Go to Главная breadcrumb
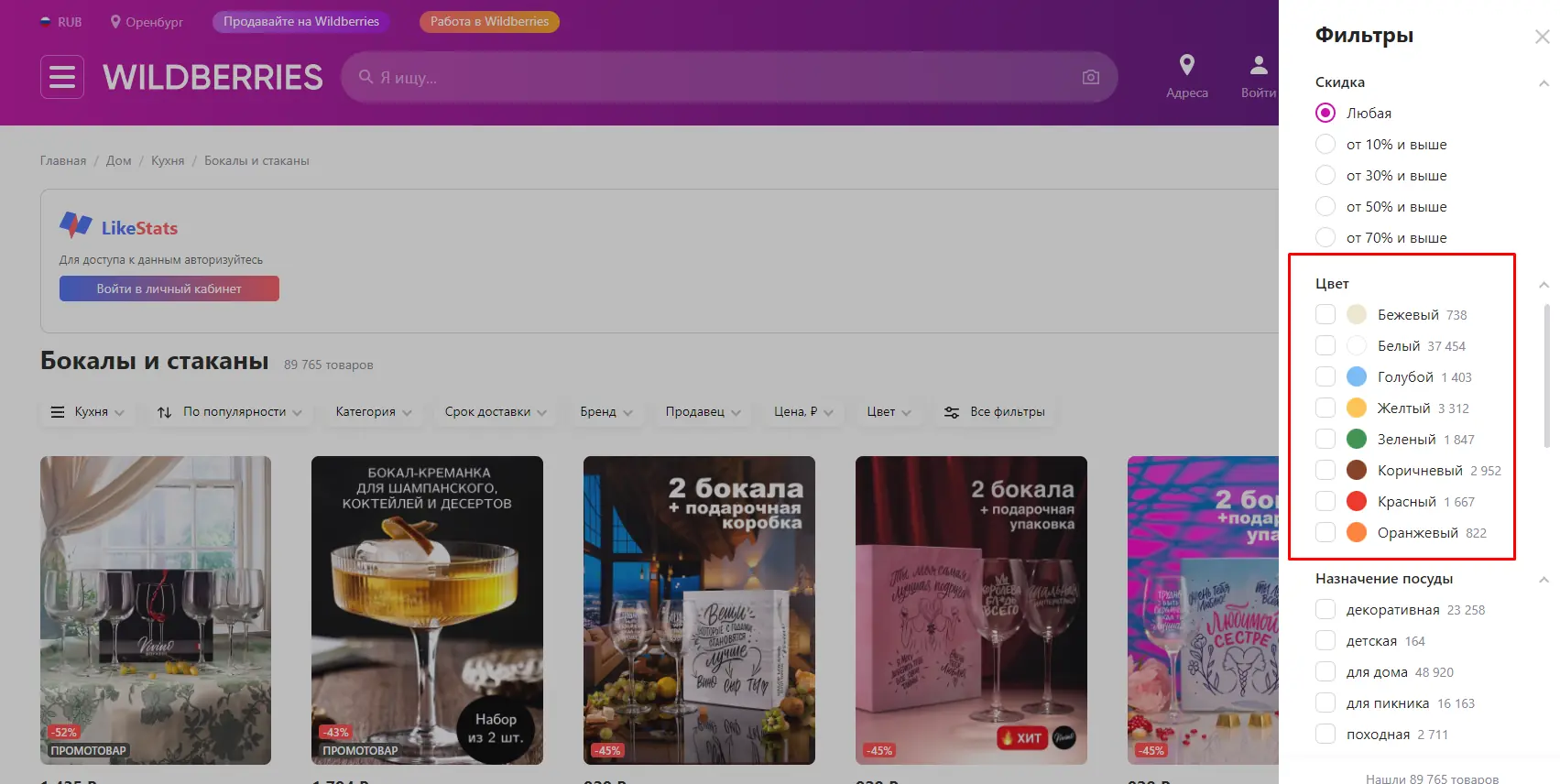Image resolution: width=1560 pixels, height=784 pixels. click(x=63, y=160)
